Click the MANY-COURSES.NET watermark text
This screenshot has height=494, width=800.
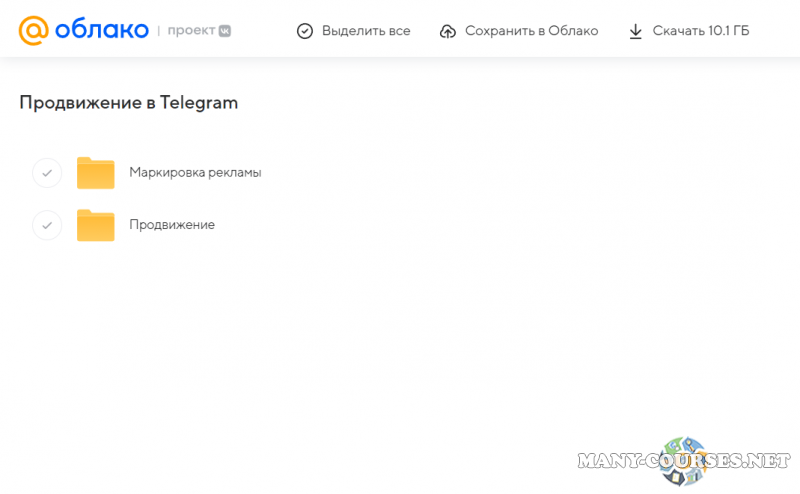620,461
